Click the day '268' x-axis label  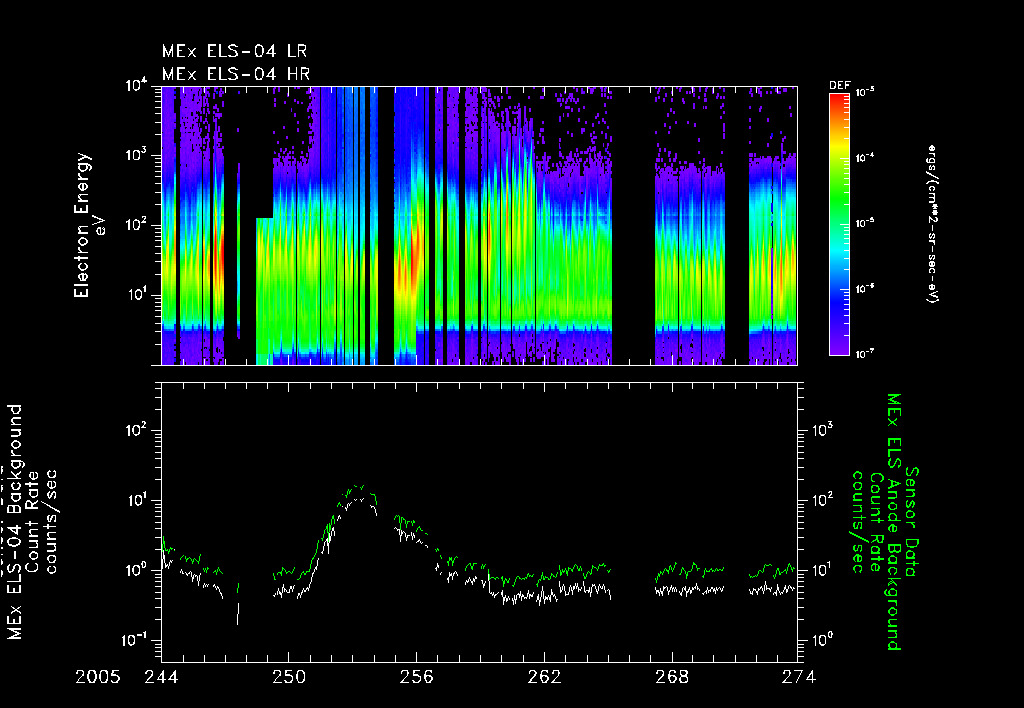671,677
